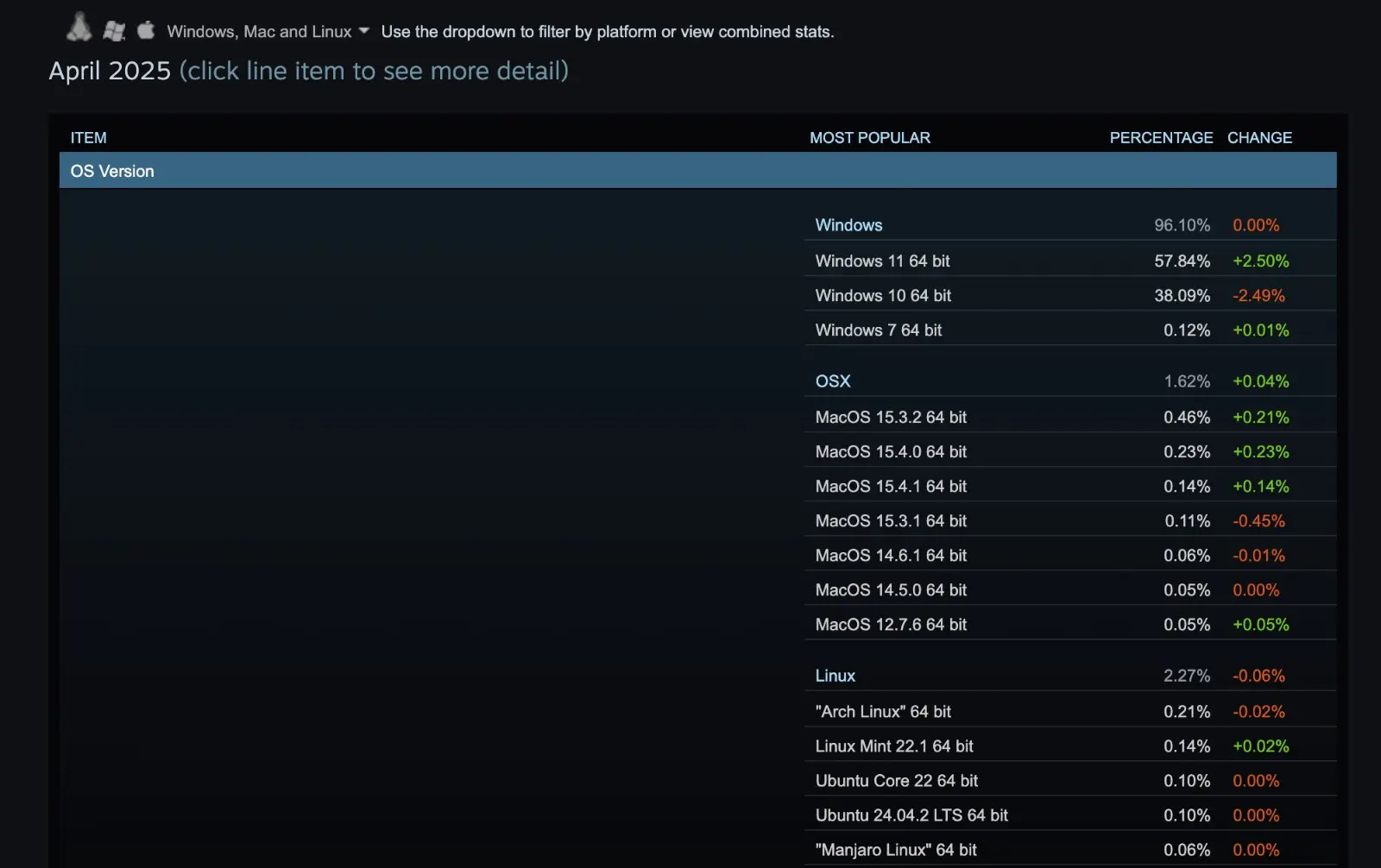This screenshot has height=868, width=1381.
Task: Select the 'Windows 10 64 bit' entry
Action: coord(883,295)
